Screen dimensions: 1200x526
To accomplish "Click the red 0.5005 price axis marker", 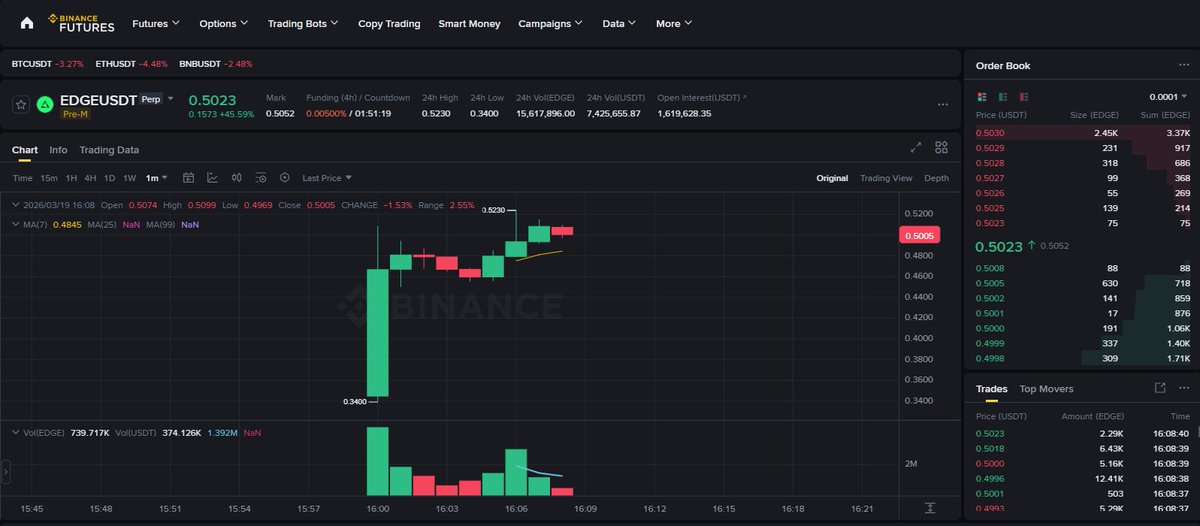I will click(918, 236).
